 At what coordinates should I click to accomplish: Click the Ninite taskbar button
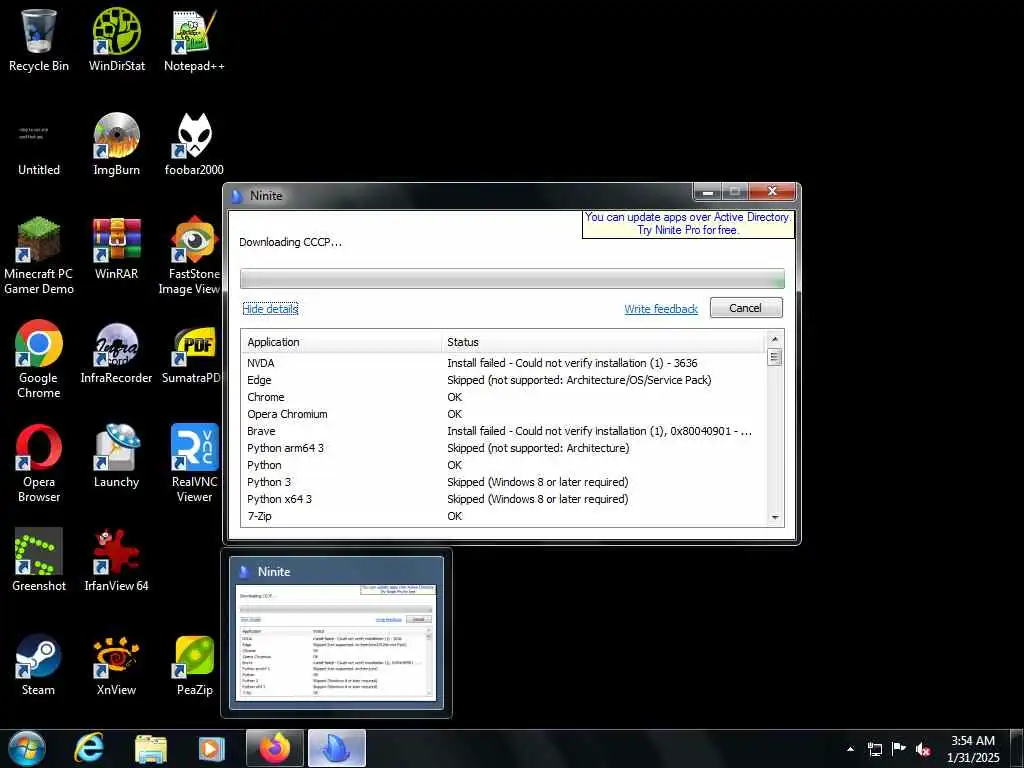click(x=337, y=748)
